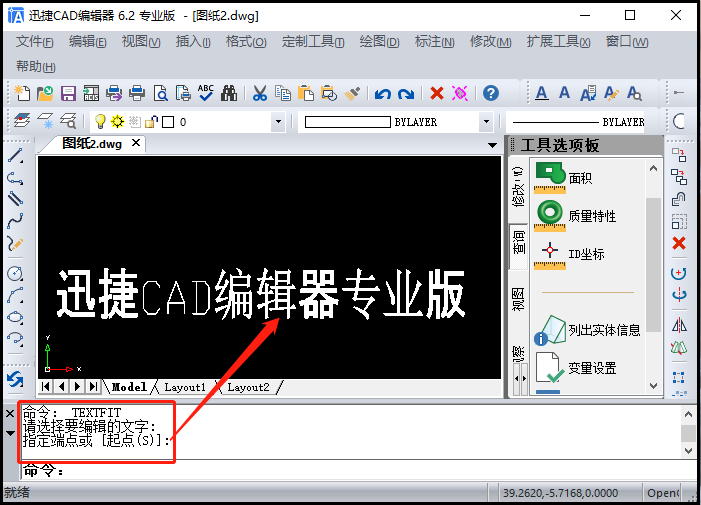Image resolution: width=701 pixels, height=505 pixels.
Task: Select the 视图 palette tab
Action: pos(518,299)
